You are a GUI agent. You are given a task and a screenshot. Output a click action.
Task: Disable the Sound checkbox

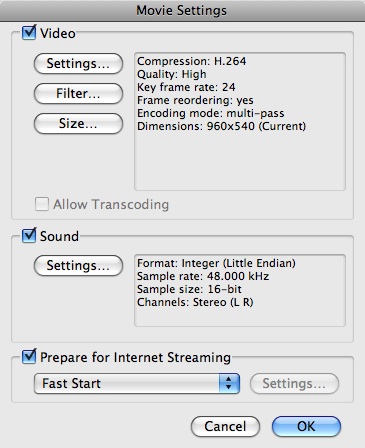tap(29, 236)
